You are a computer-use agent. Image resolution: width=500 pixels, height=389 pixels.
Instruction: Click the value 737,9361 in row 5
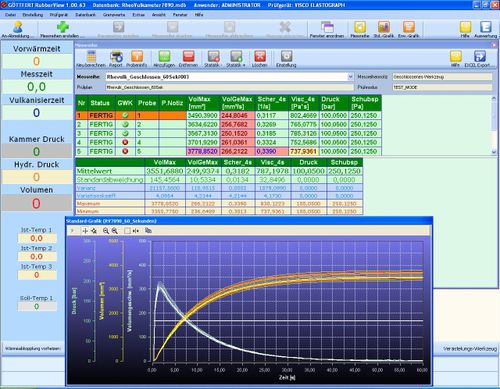[x=303, y=151]
